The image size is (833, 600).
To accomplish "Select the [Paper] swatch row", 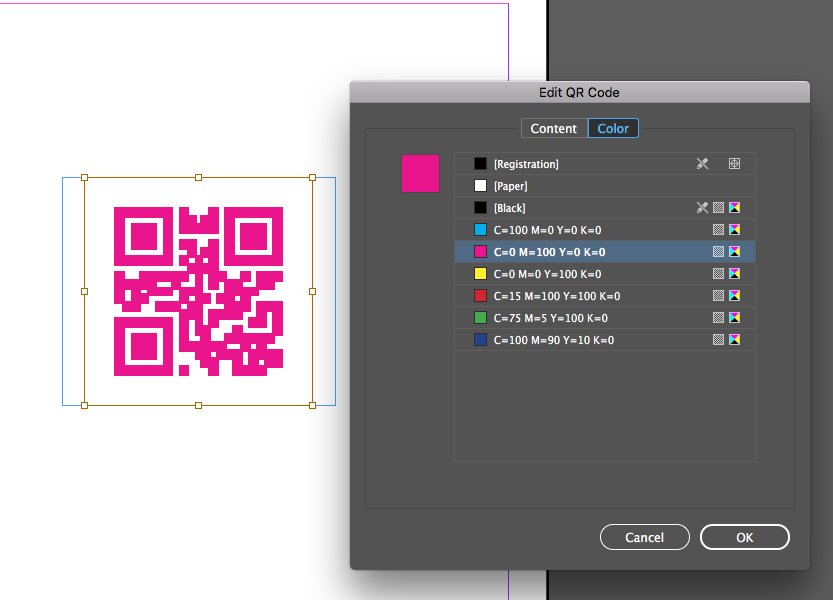I will tap(605, 186).
